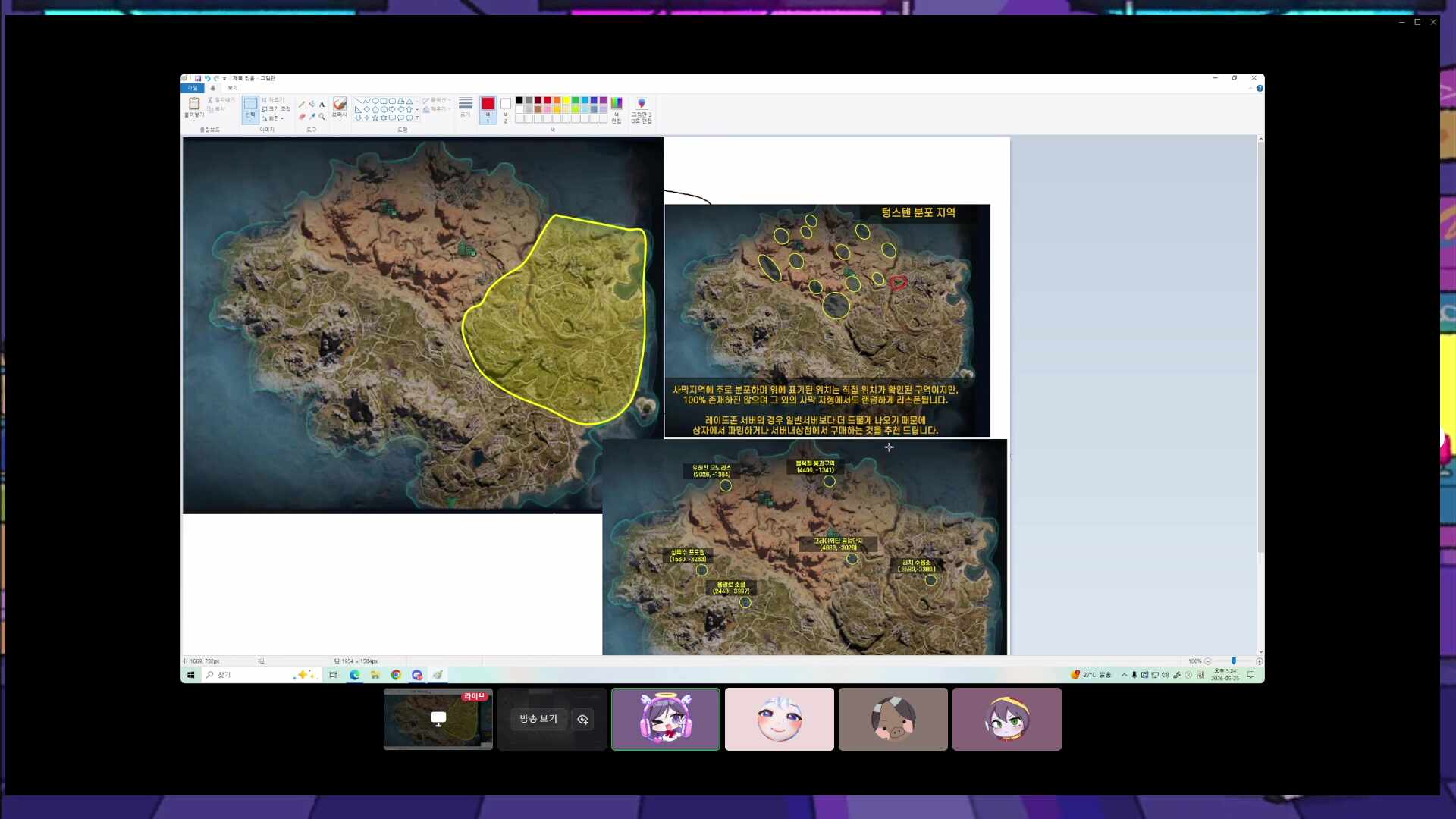Choose the Text tool letter A

322,104
